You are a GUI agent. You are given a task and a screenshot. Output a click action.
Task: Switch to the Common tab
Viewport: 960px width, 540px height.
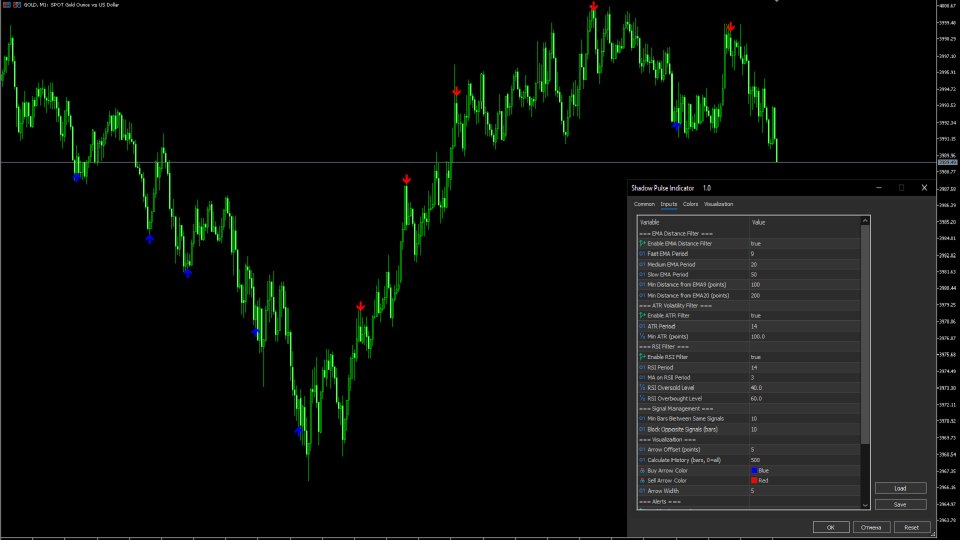pyautogui.click(x=644, y=204)
